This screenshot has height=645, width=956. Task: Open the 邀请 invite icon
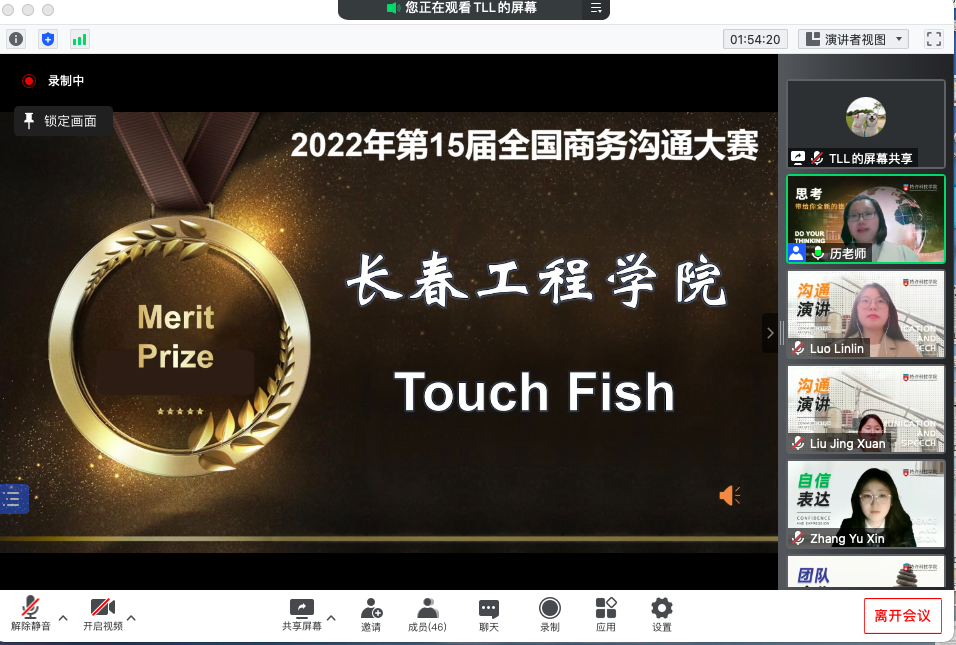click(x=371, y=614)
